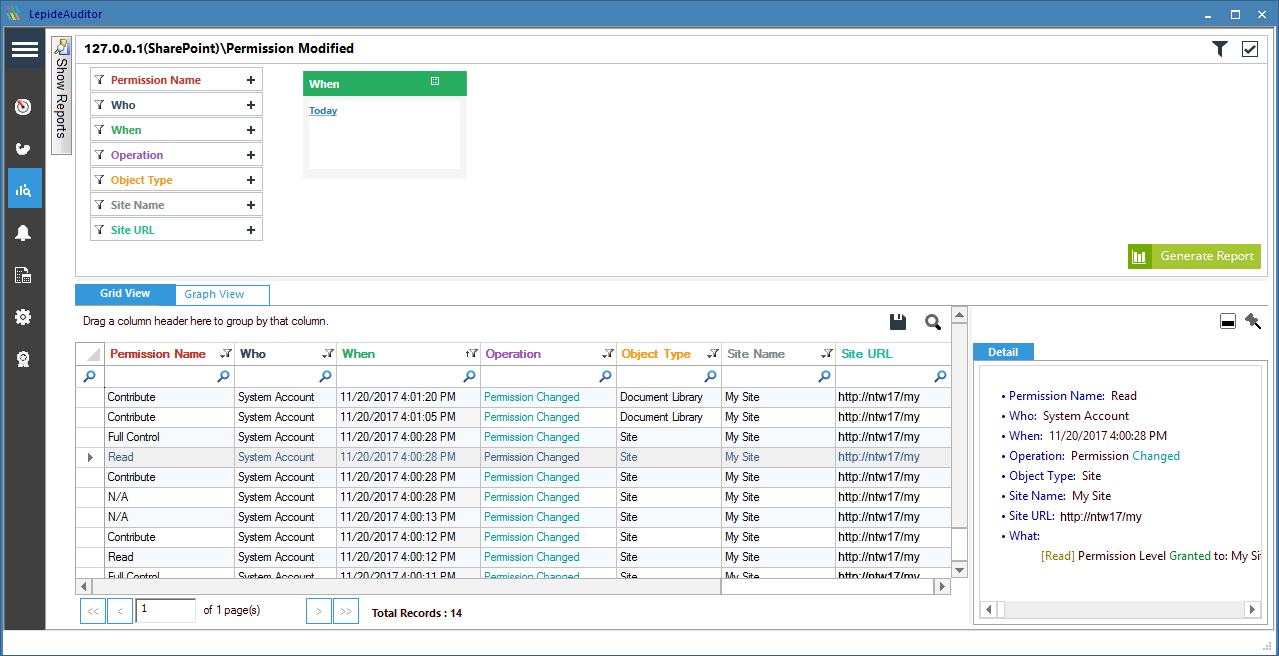
Task: Switch to the Graph View tab
Action: 214,294
